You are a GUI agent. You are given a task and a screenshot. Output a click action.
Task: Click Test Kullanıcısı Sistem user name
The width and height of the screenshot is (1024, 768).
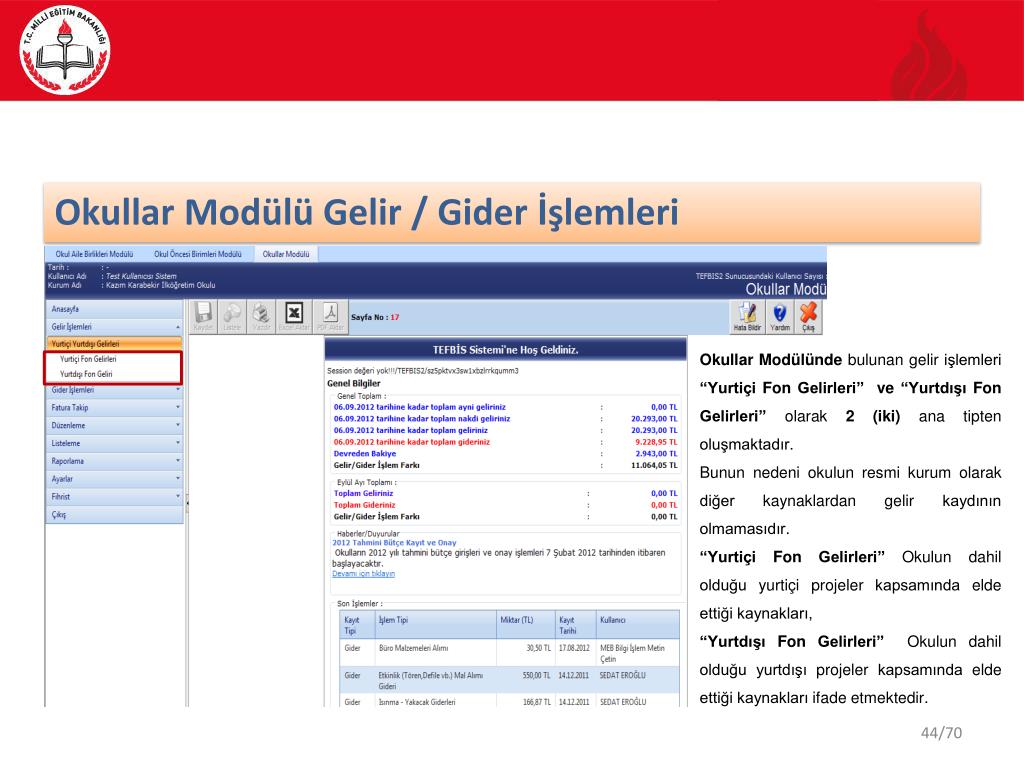(141, 276)
